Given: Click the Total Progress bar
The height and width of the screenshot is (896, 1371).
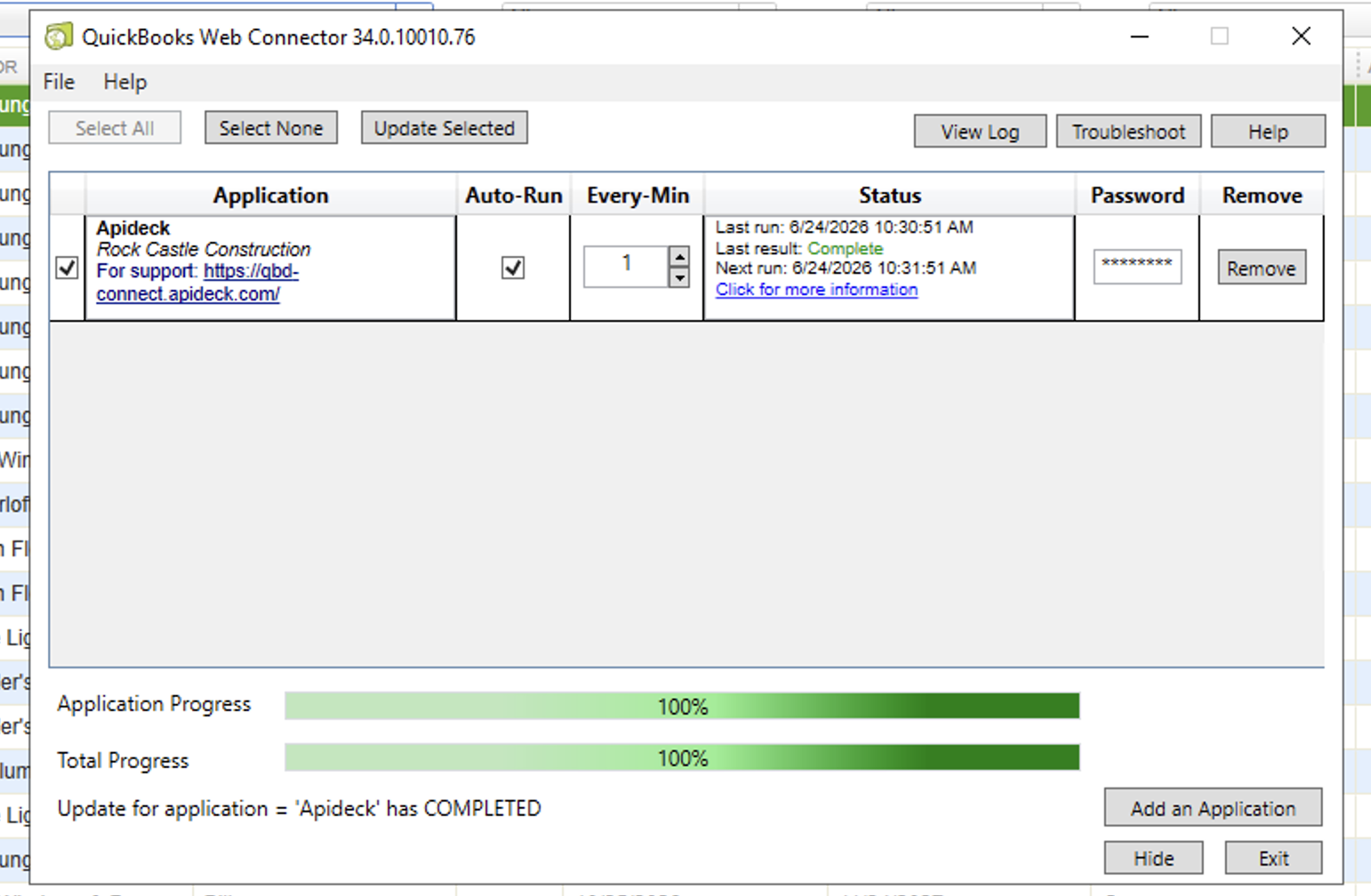Looking at the screenshot, I should coord(682,757).
